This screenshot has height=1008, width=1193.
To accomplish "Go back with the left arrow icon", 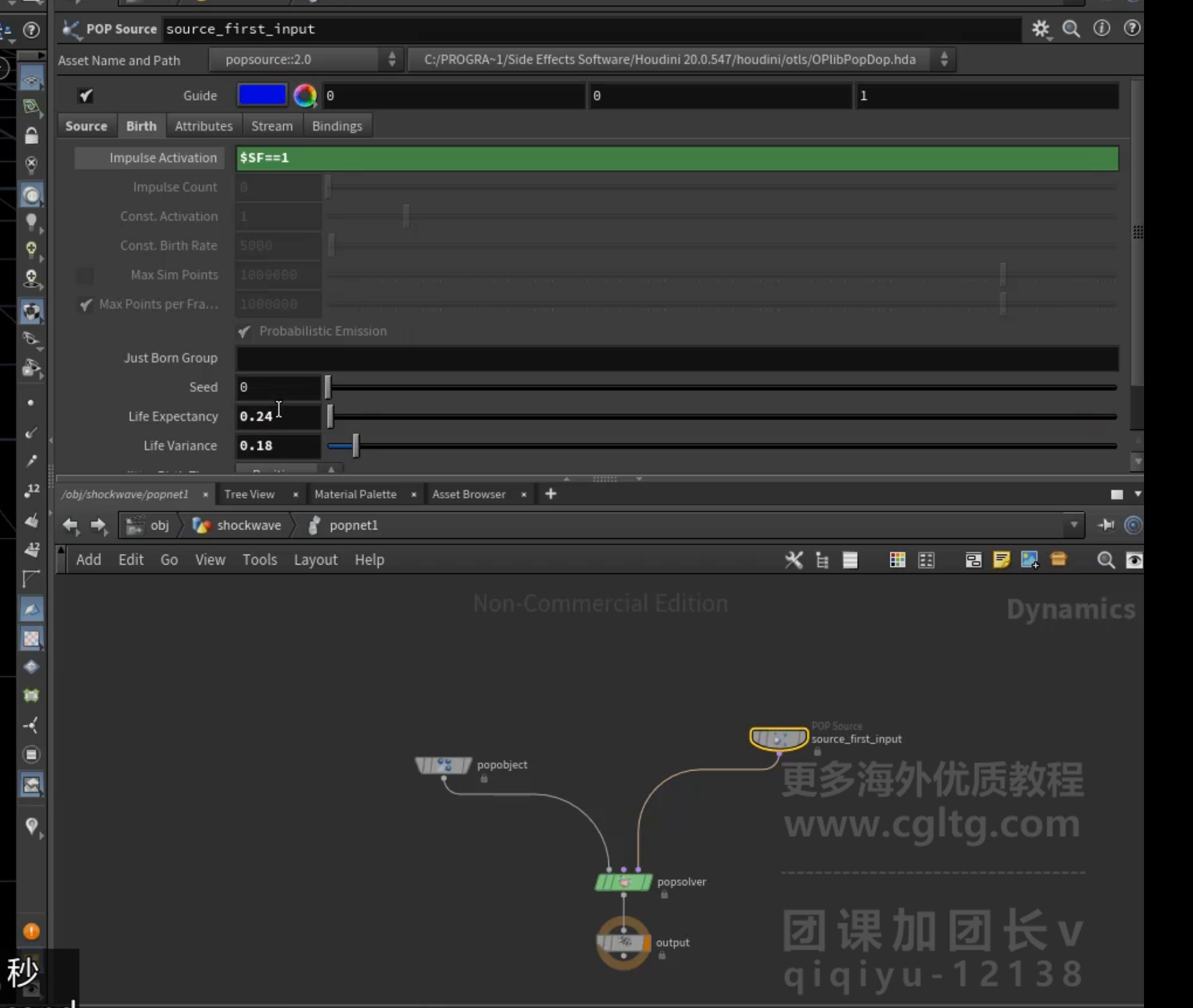I will (70, 525).
